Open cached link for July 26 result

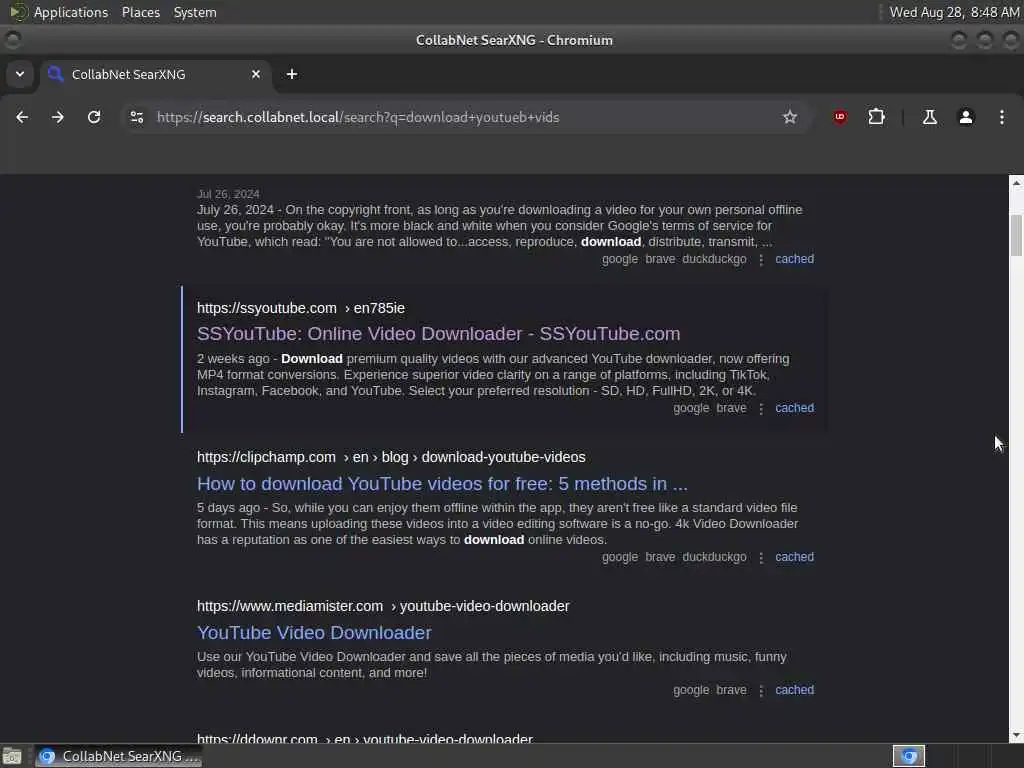(794, 259)
